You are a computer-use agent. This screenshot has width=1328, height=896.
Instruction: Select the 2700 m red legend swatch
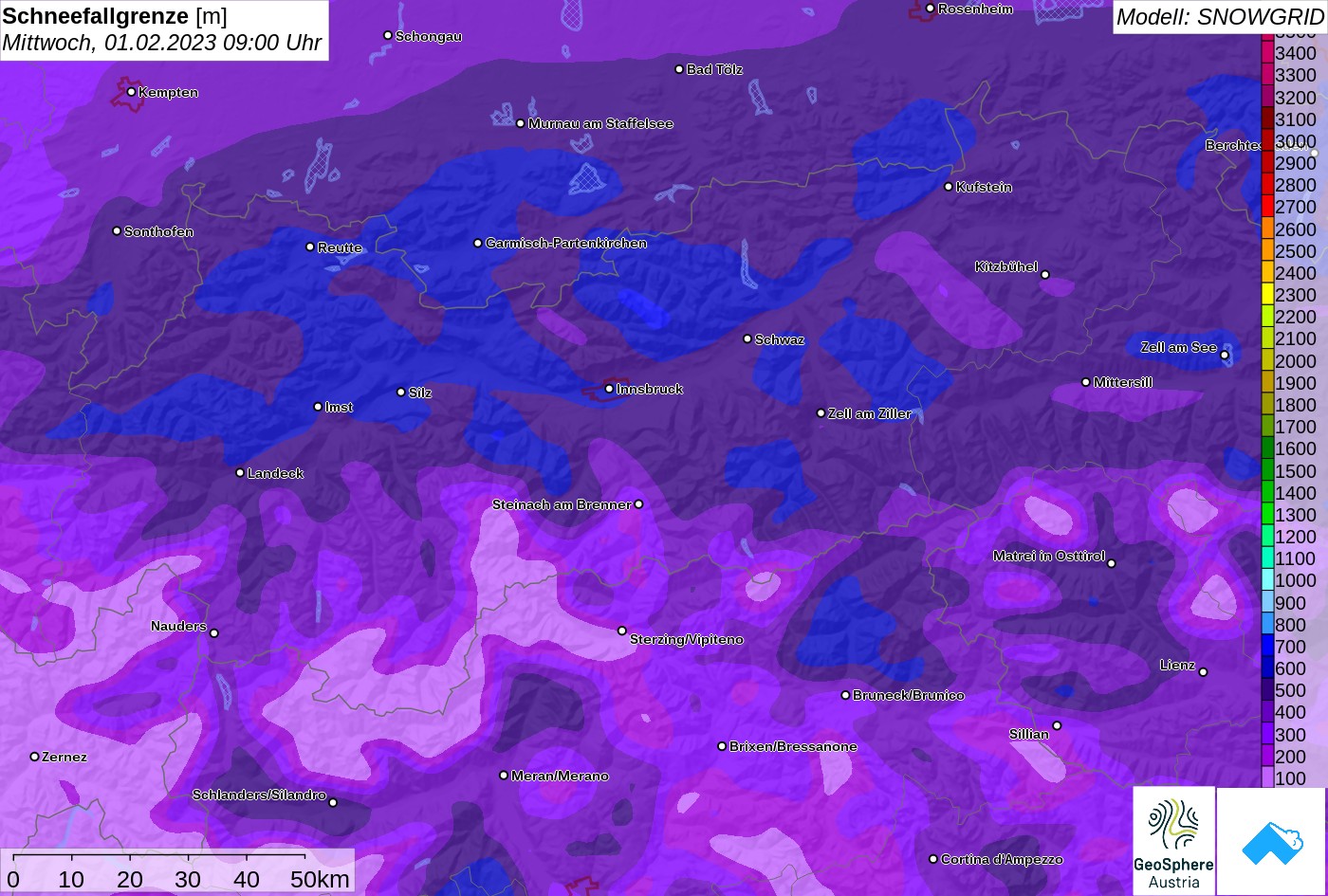point(1267,207)
